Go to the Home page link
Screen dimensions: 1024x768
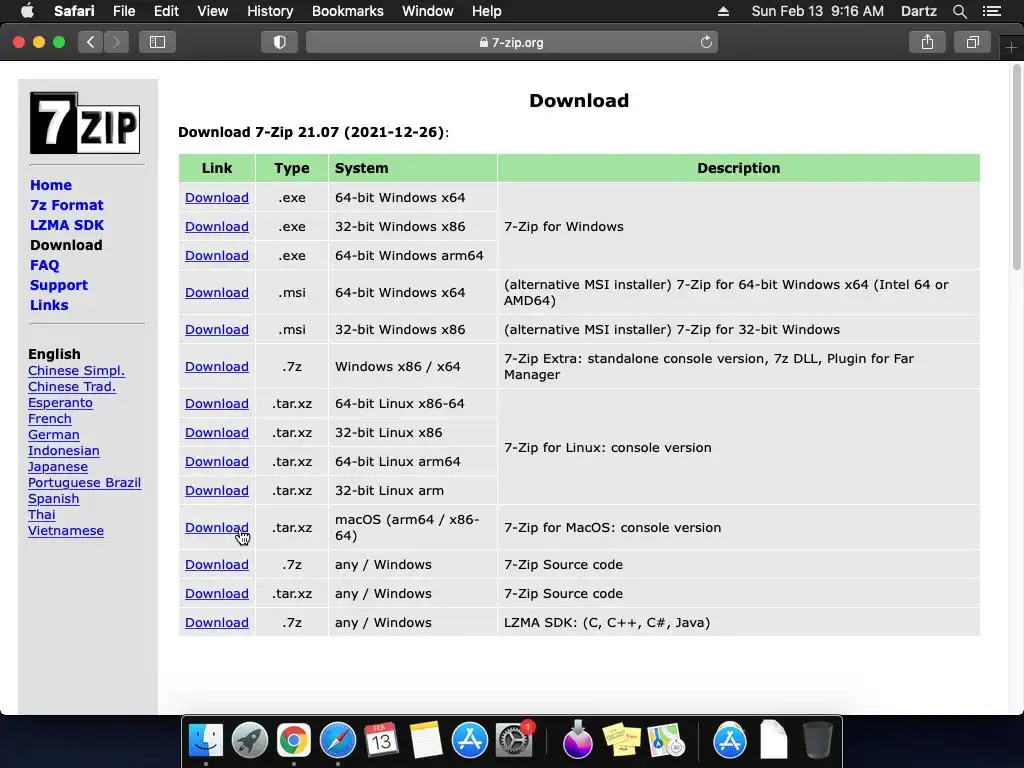51,185
